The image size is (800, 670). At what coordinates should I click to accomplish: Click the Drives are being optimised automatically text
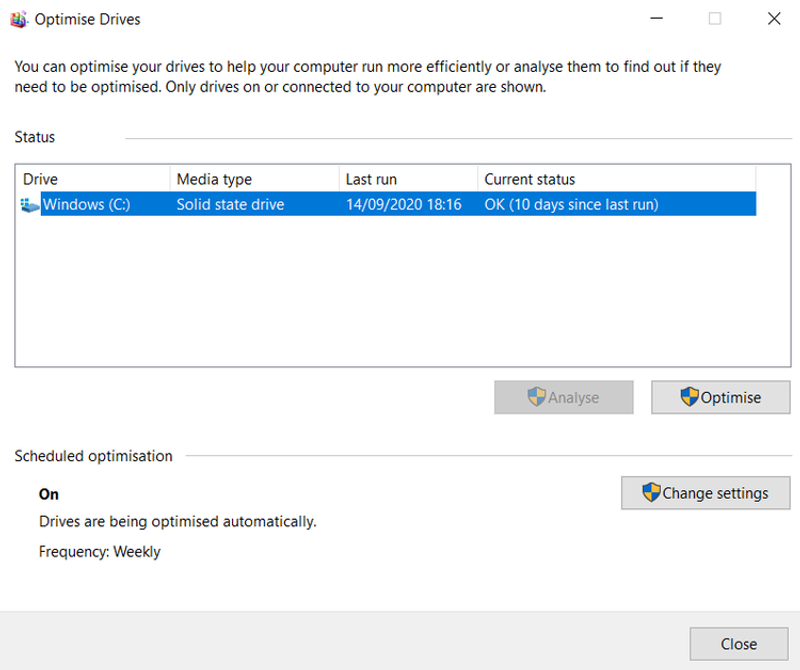click(178, 522)
